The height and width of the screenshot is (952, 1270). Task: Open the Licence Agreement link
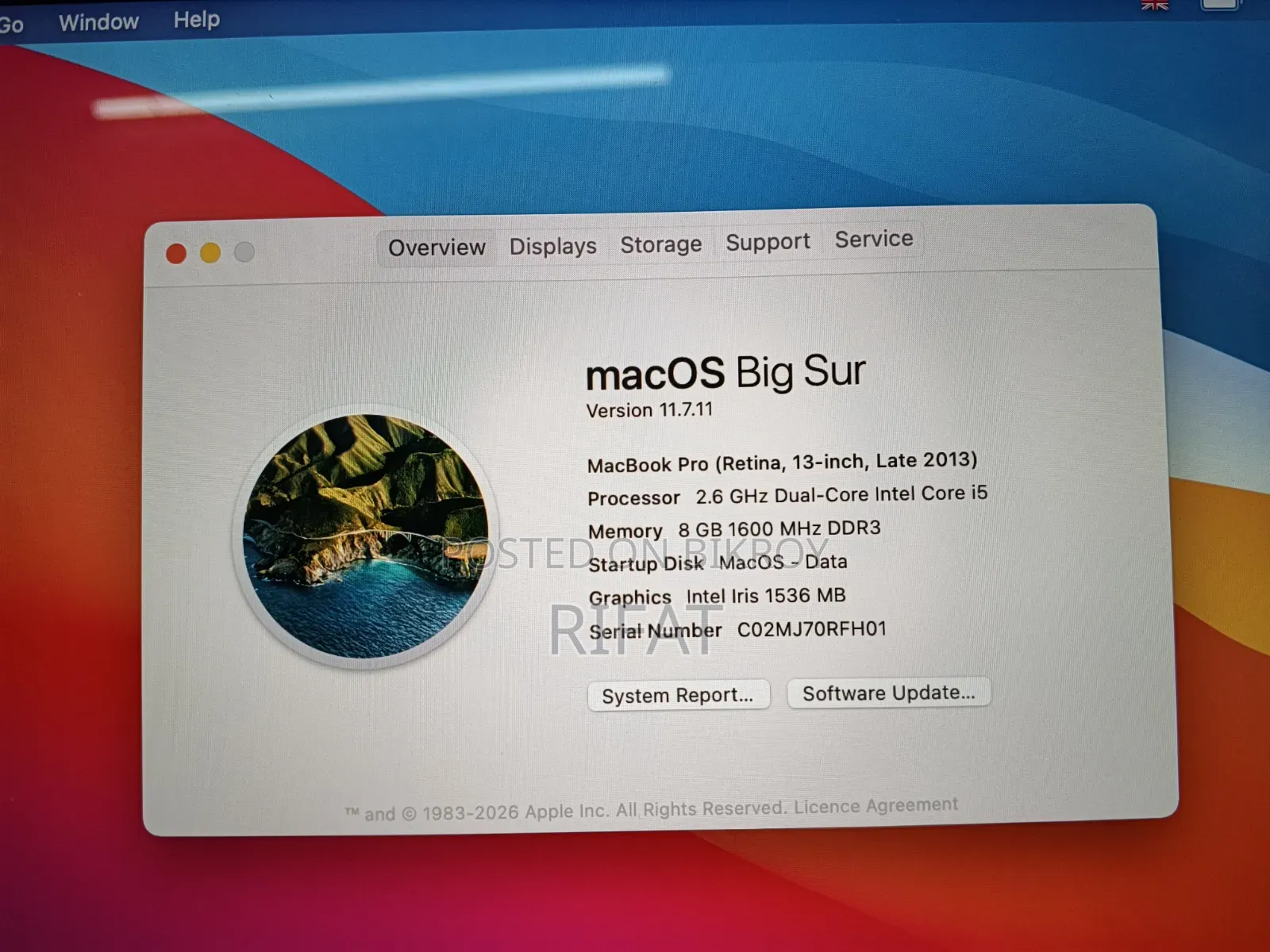876,806
